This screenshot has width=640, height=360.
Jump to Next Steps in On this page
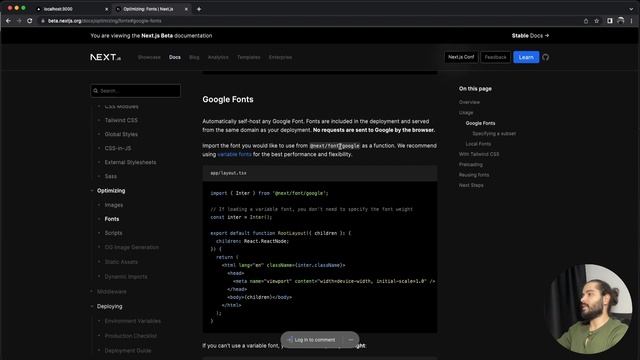point(471,185)
